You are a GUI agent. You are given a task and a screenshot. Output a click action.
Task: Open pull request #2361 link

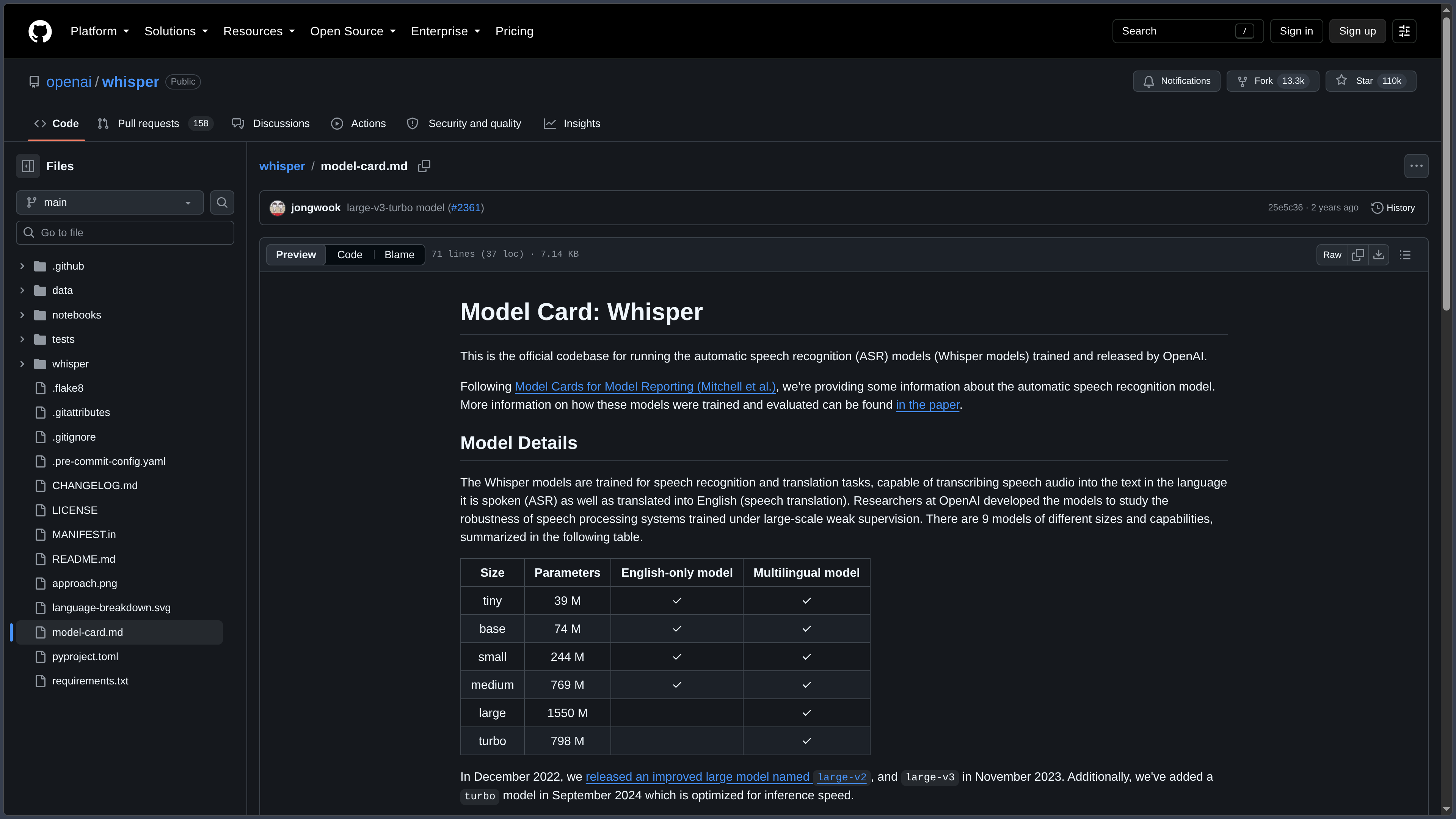click(466, 208)
